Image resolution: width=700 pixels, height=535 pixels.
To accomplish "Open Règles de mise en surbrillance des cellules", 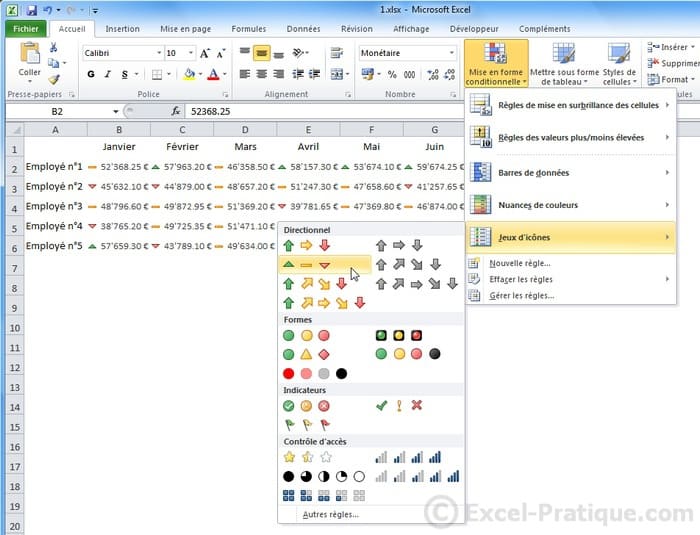I will [x=571, y=105].
